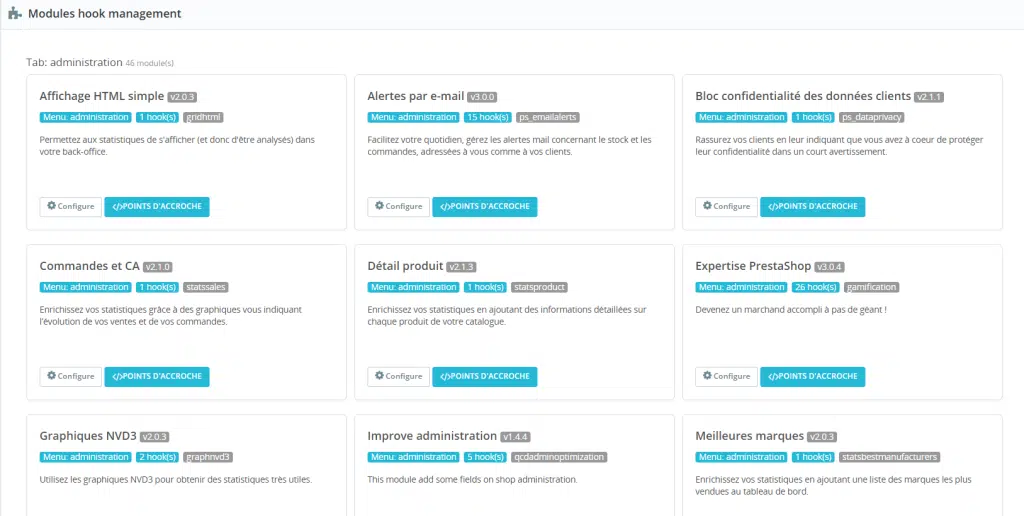Click the Graphiques NVD3 module title

(x=87, y=436)
